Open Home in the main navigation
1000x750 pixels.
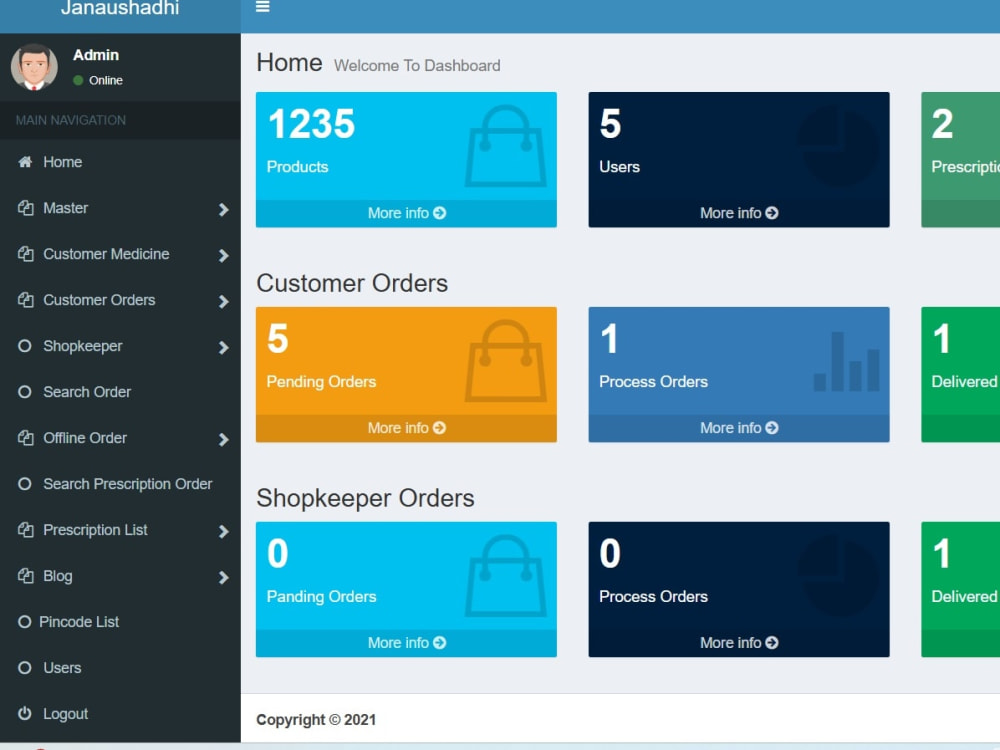pos(120,162)
